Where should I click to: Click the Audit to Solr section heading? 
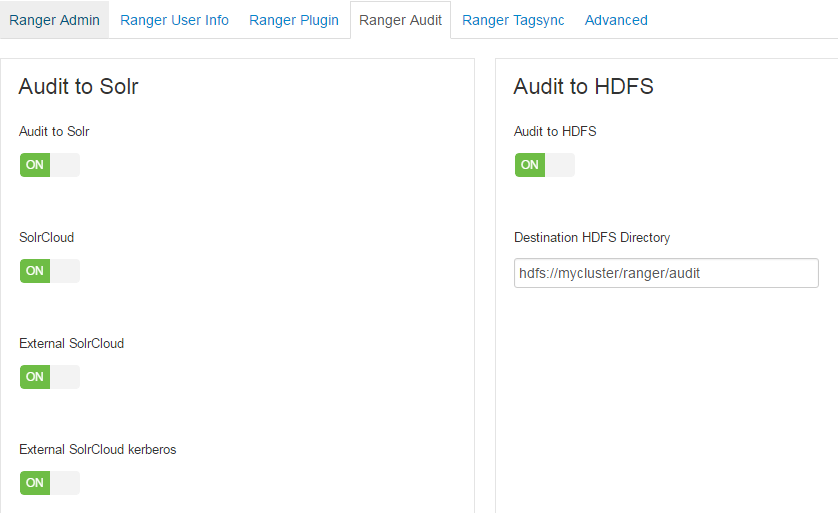tap(78, 87)
